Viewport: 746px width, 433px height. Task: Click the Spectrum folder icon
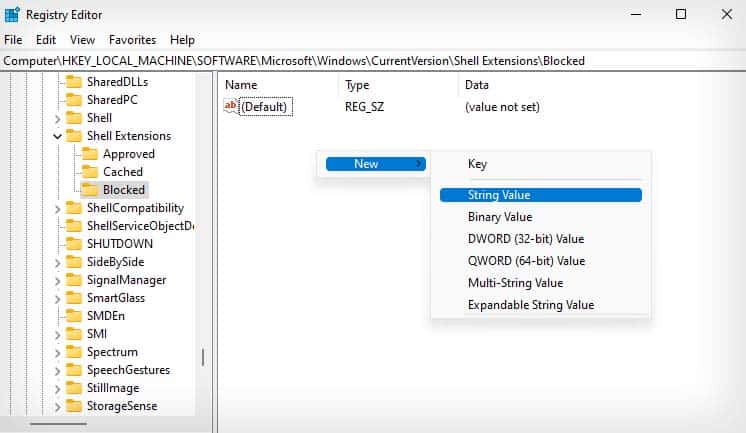tap(74, 352)
